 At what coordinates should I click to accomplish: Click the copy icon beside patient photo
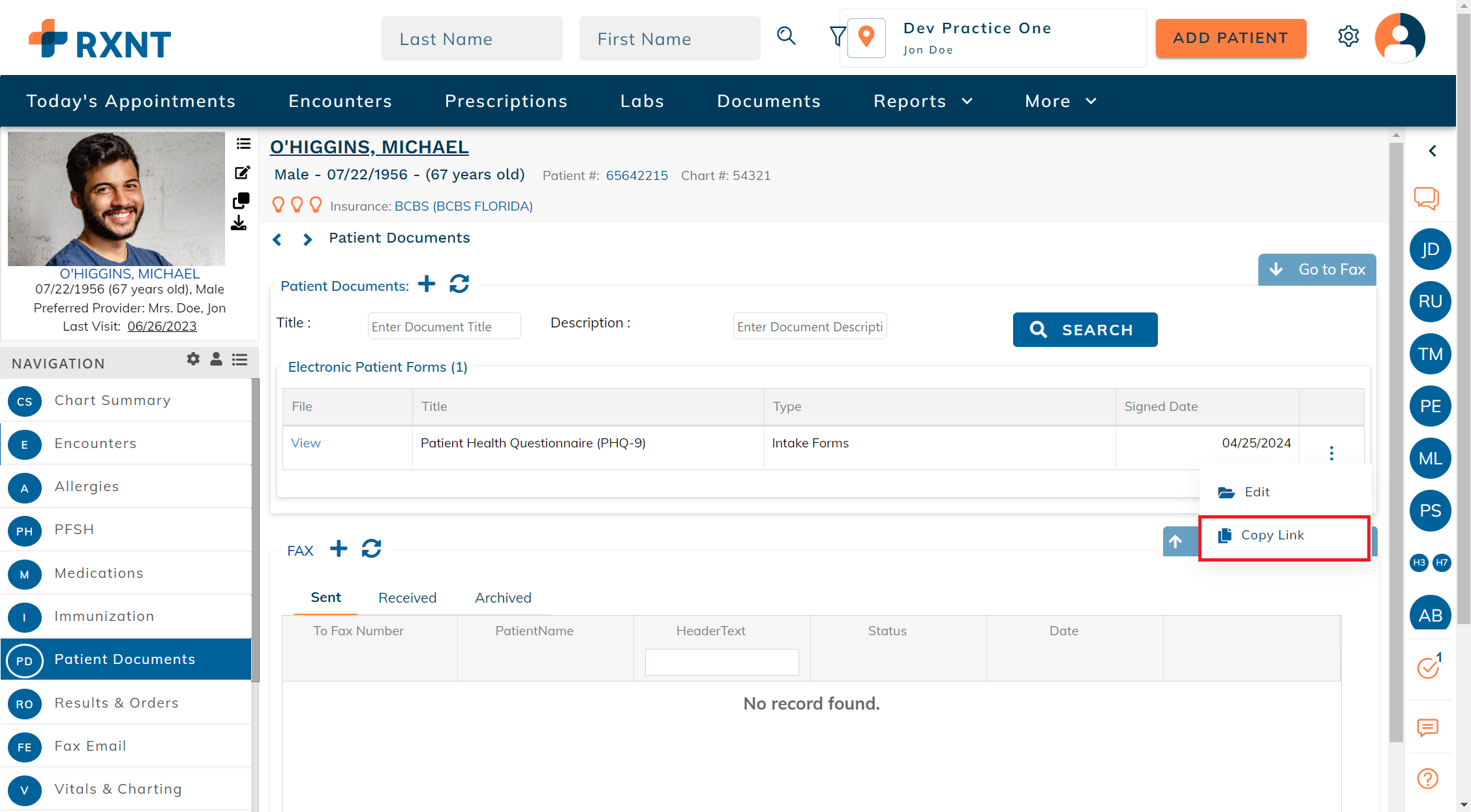coord(241,200)
